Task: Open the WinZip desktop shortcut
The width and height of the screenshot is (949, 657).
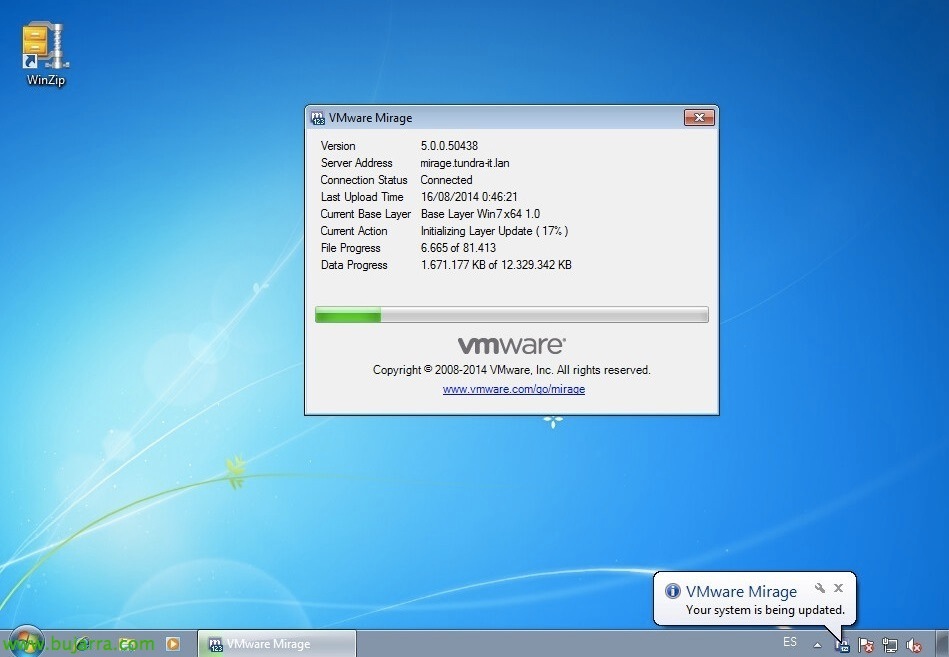Action: [x=45, y=54]
